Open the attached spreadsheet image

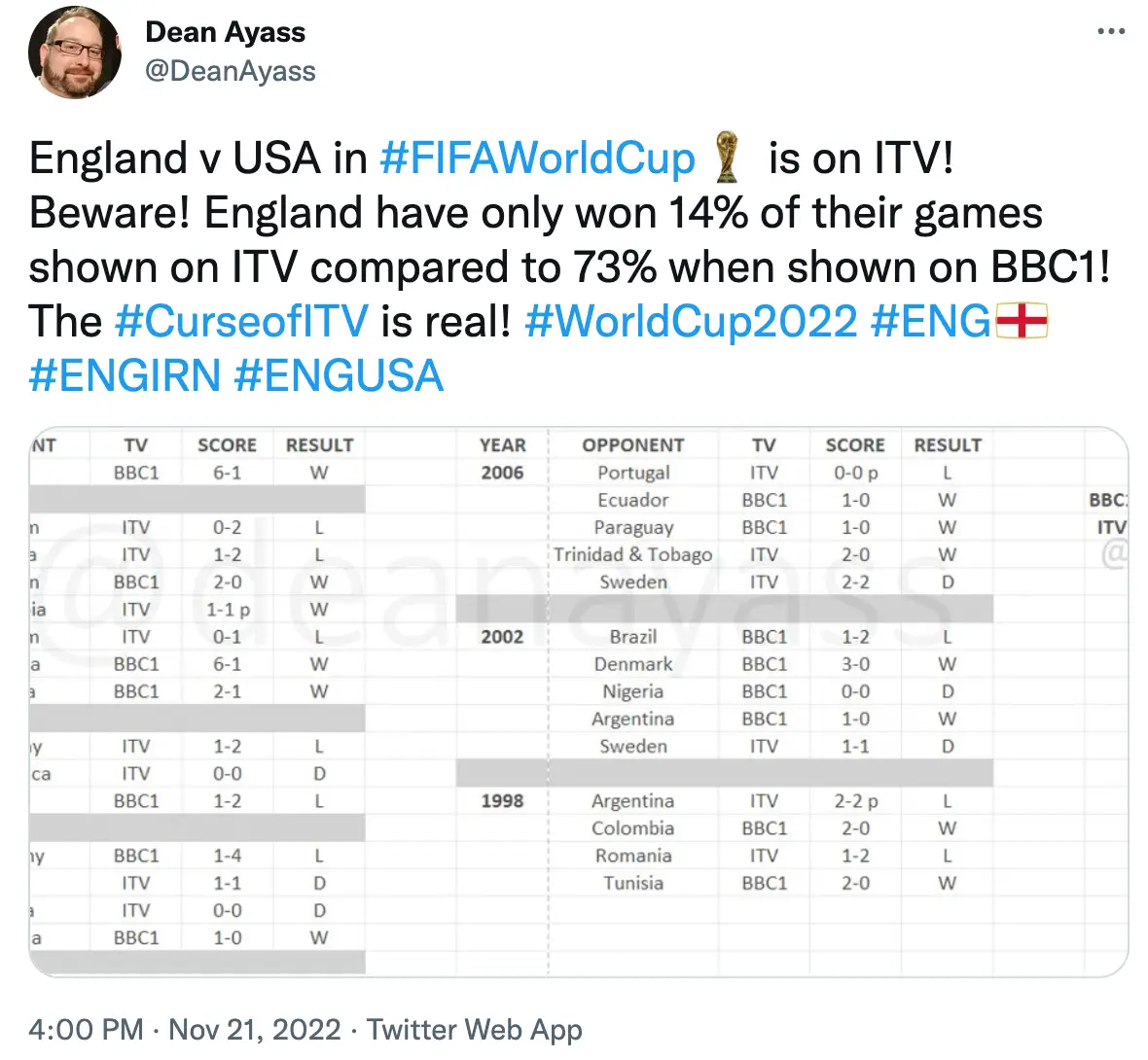click(x=579, y=702)
